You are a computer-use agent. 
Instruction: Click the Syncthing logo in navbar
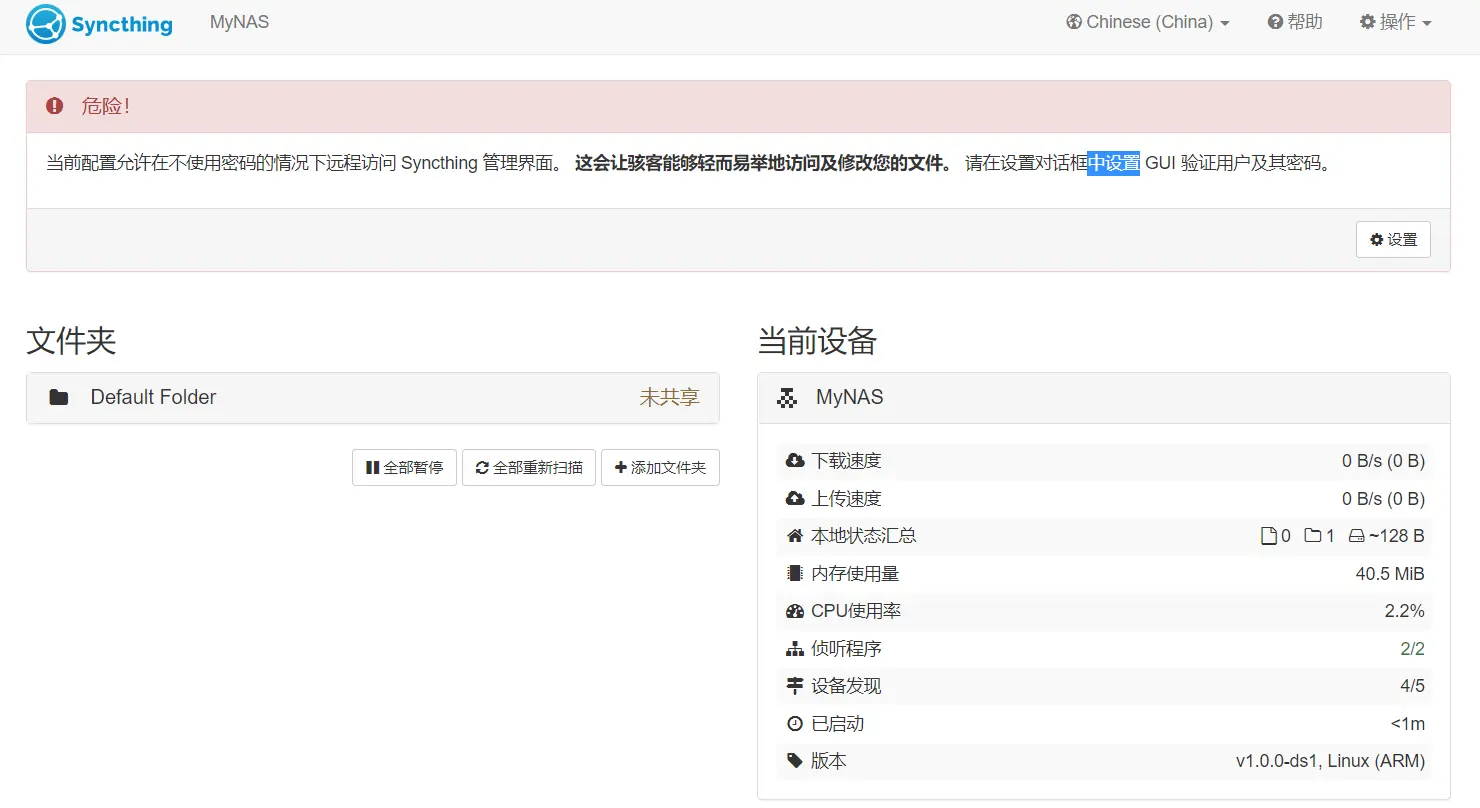pos(99,24)
